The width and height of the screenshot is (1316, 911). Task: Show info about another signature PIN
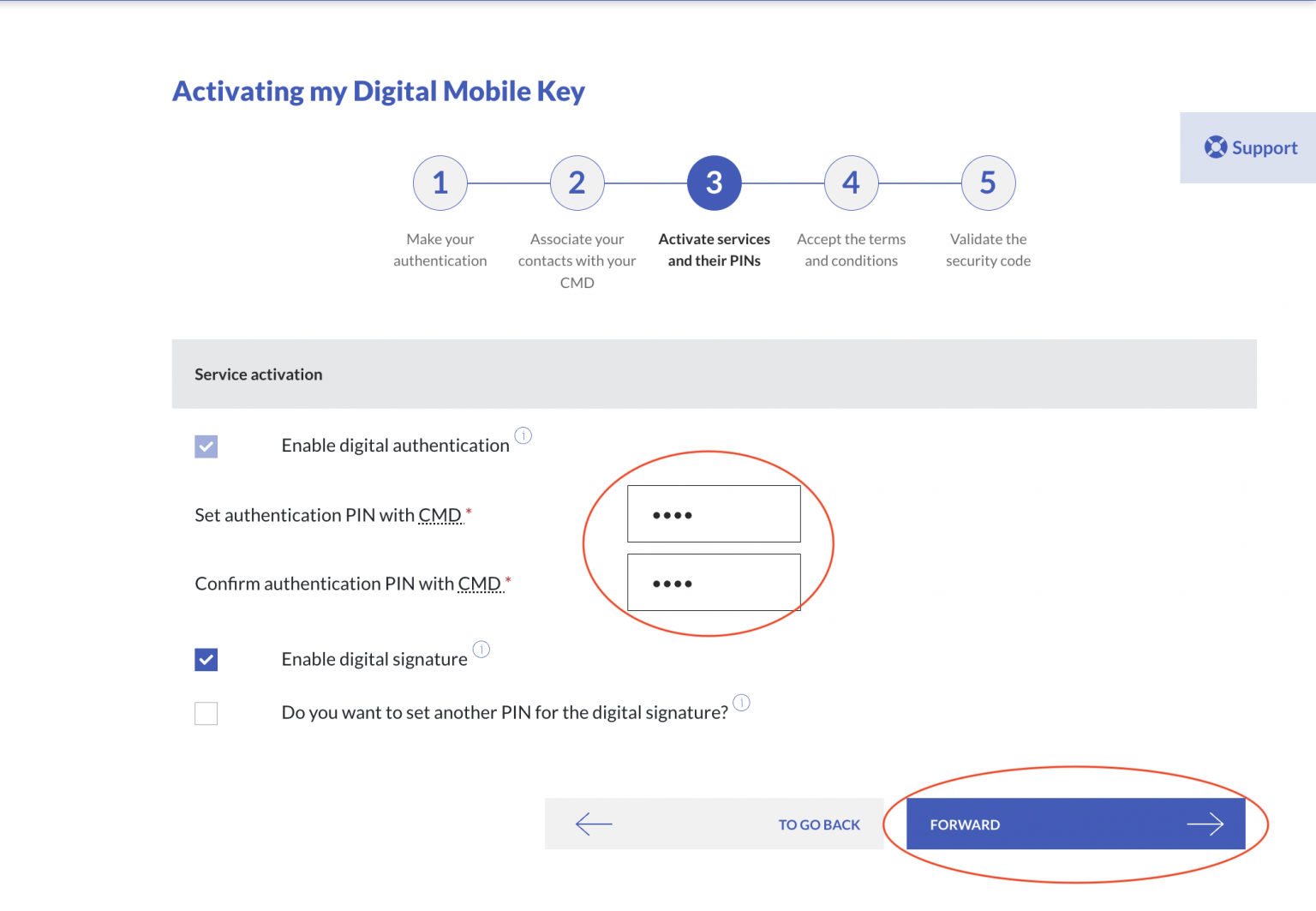click(x=742, y=703)
